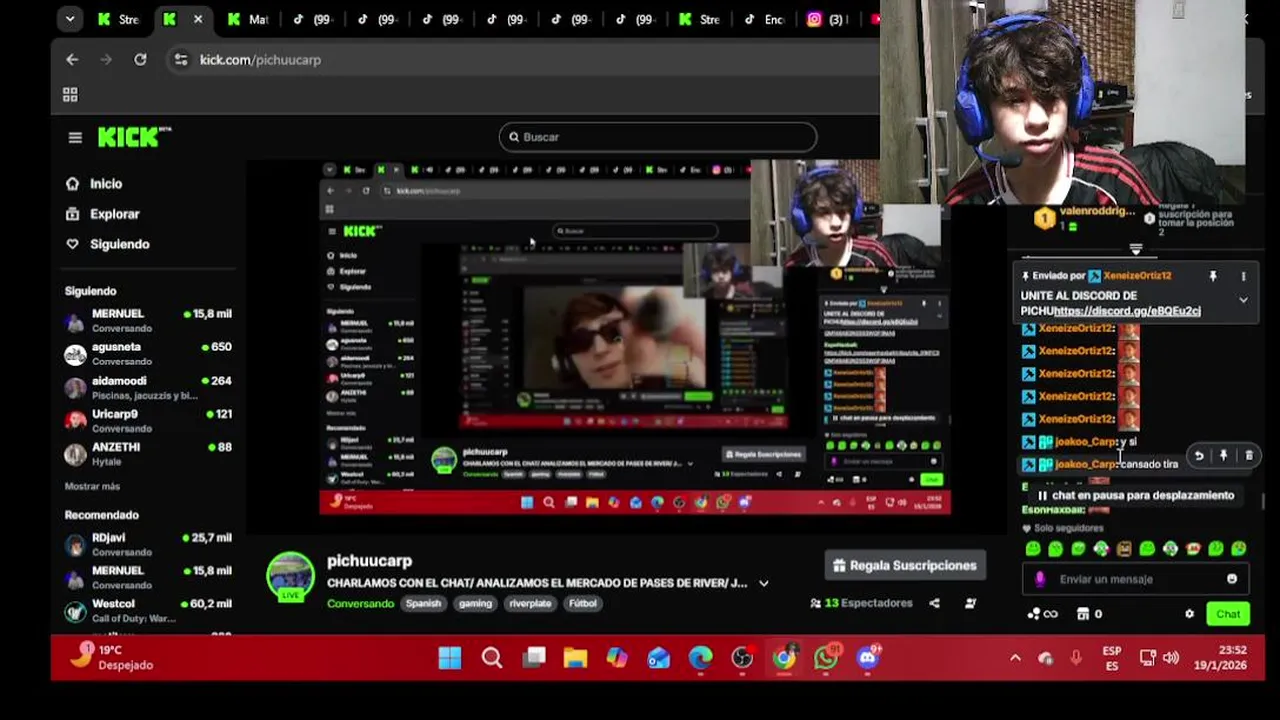The width and height of the screenshot is (1280, 720).
Task: Open the agusneta followed channel
Action: point(148,354)
